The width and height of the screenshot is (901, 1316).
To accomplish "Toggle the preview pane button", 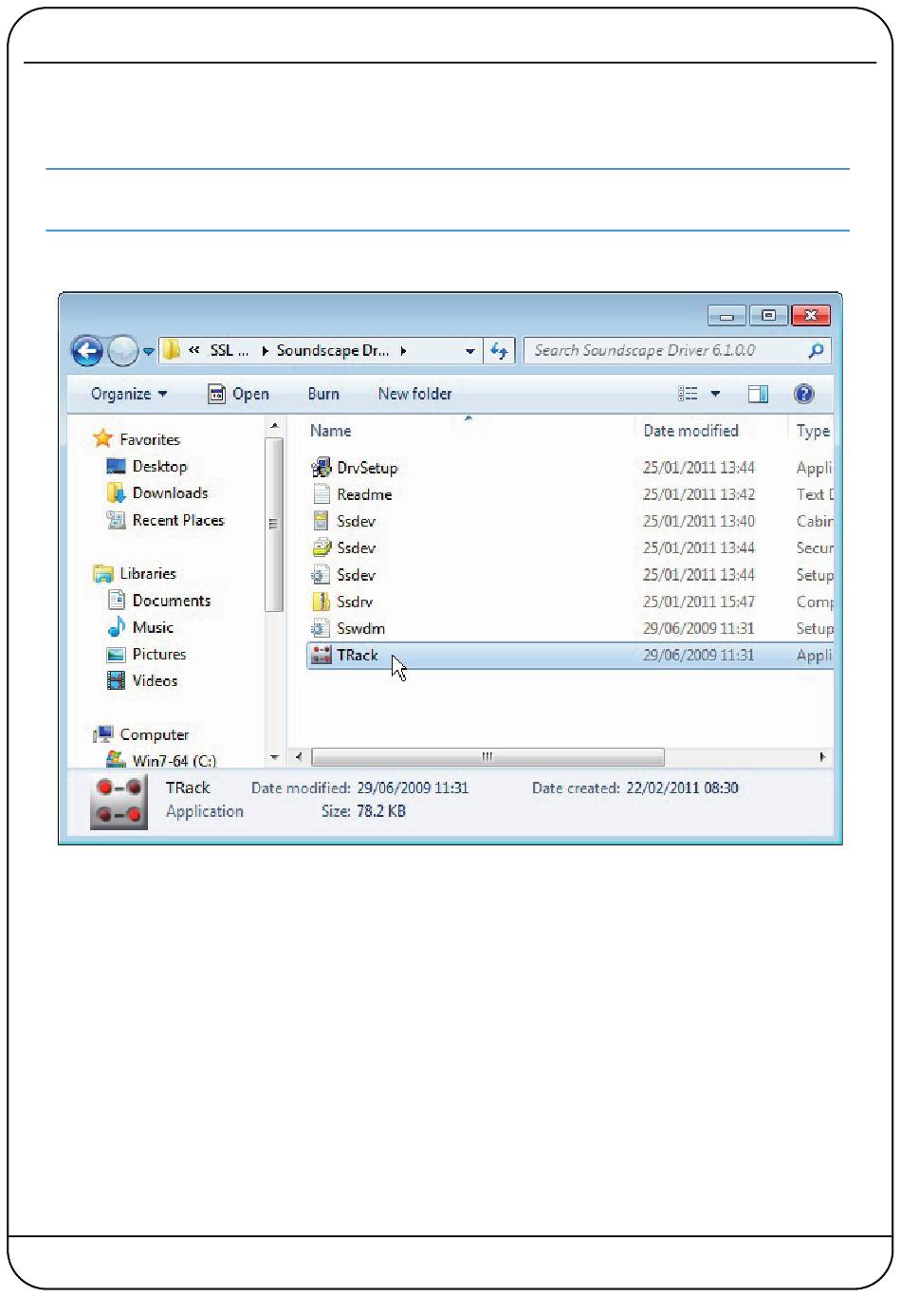I will (x=758, y=394).
